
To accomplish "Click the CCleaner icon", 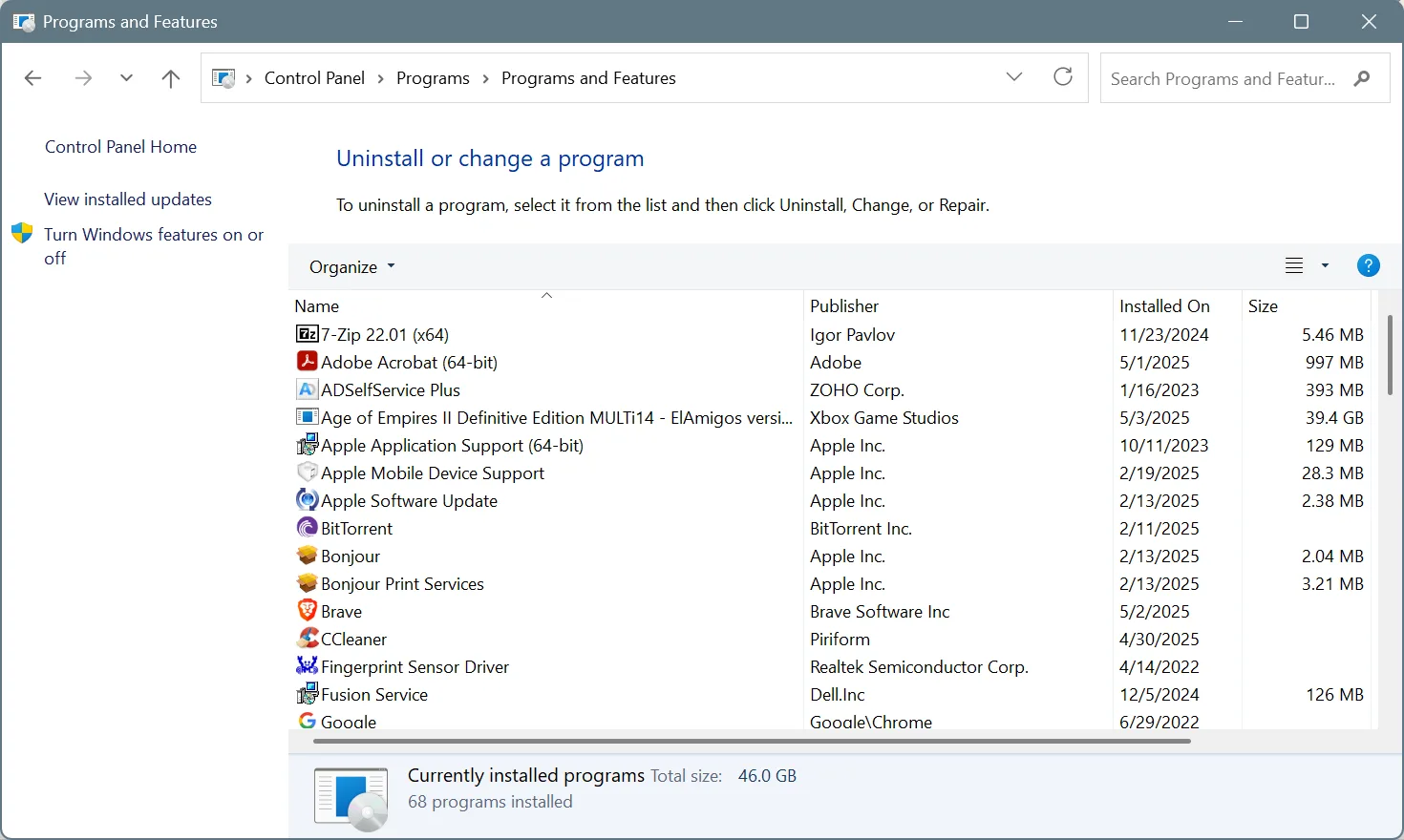I will pos(307,639).
